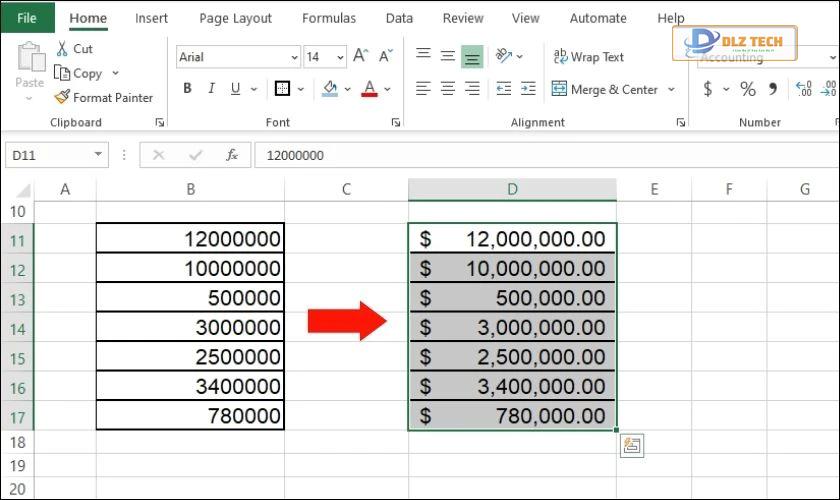Image resolution: width=840 pixels, height=500 pixels.
Task: Expand the fill color dropdown arrow
Action: pos(348,89)
